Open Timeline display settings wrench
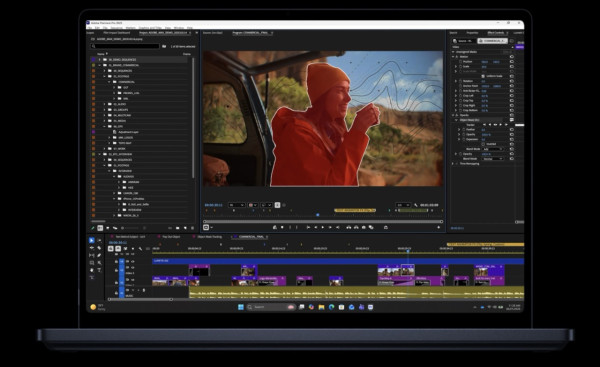Screen dimensions: 600x367 click(x=140, y=249)
